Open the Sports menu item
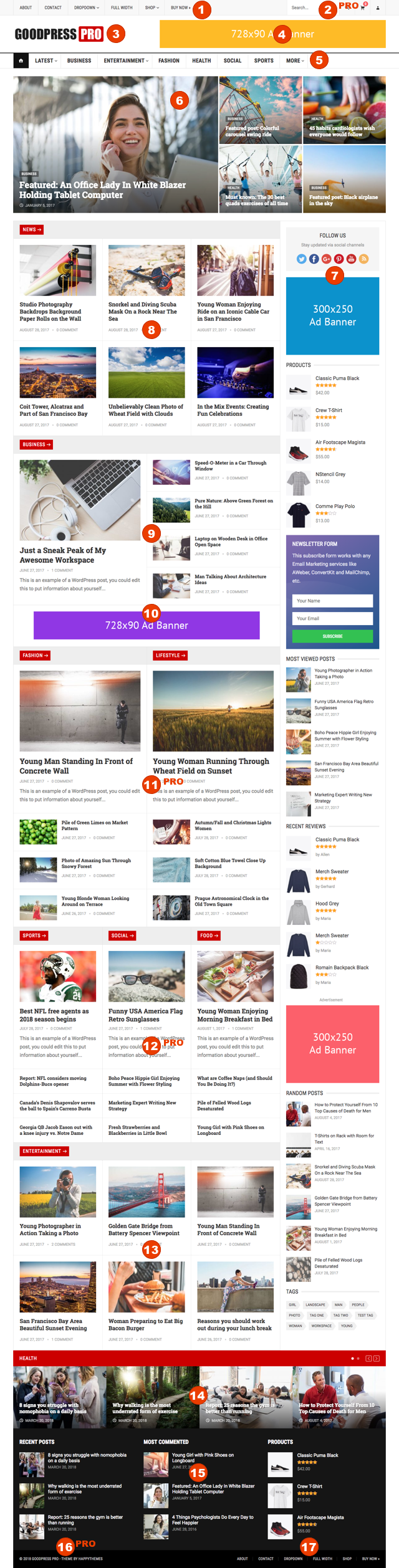The height and width of the screenshot is (1568, 399). pyautogui.click(x=264, y=60)
